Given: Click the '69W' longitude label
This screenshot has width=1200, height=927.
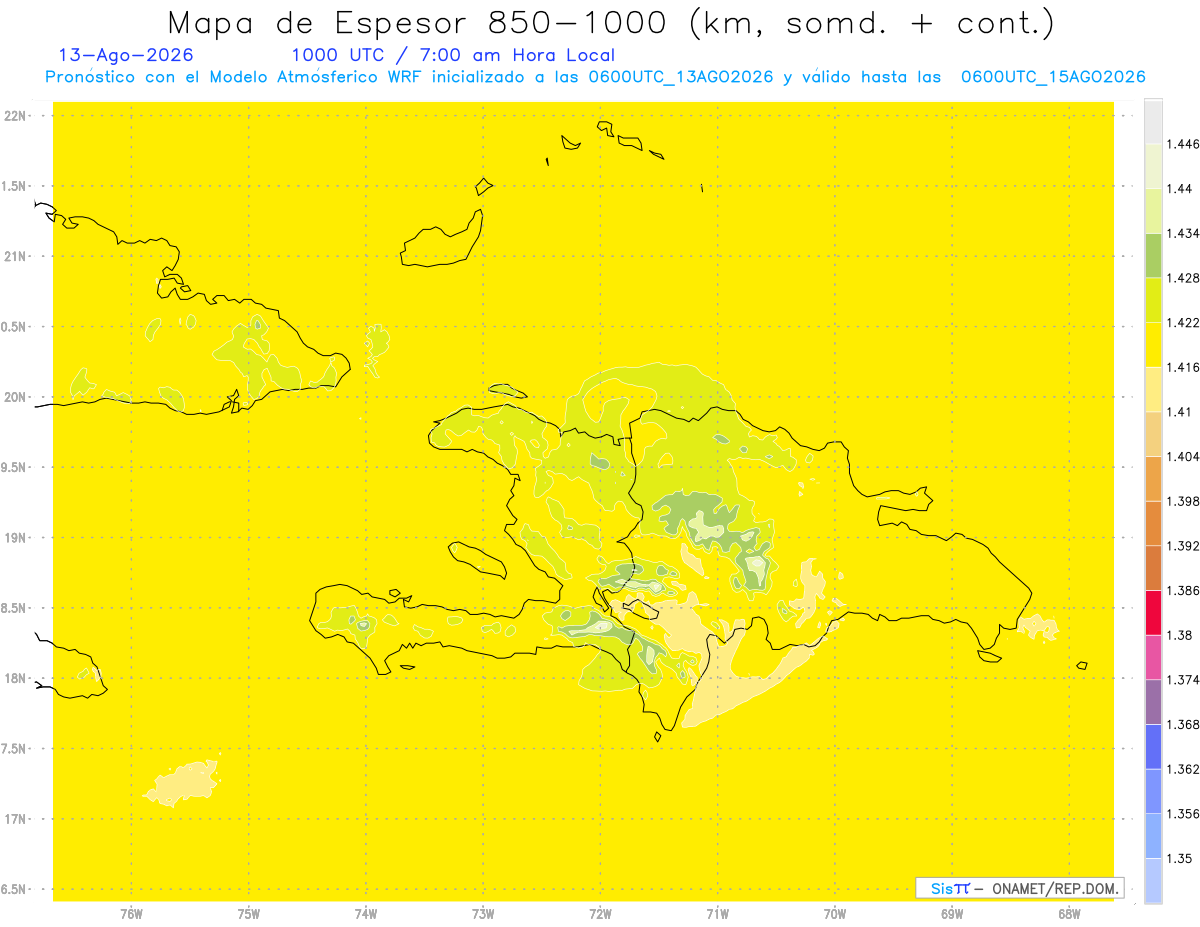Looking at the screenshot, I should tap(952, 914).
